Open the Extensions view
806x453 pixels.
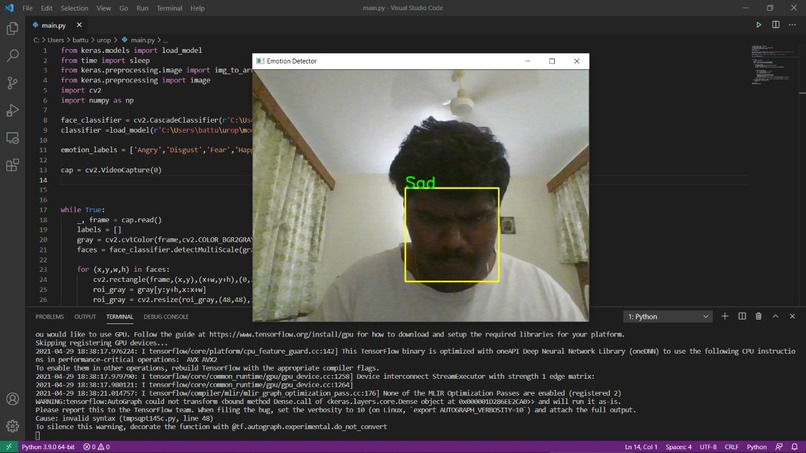click(x=12, y=165)
